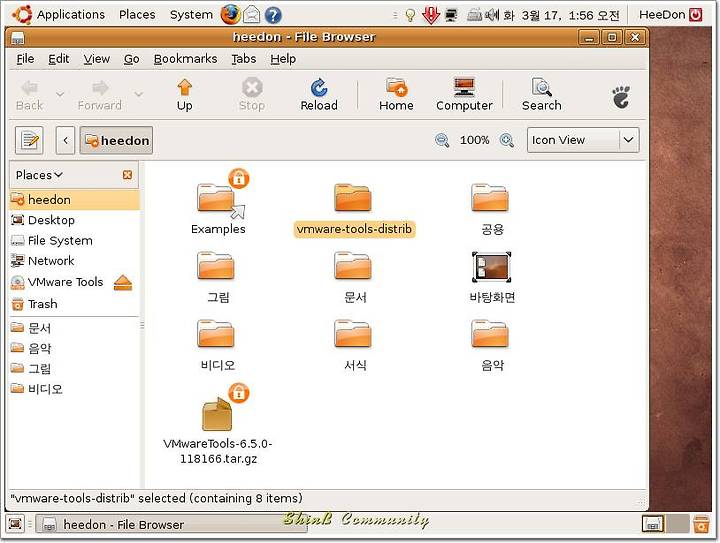Open the Search tool in toolbar
720x543 pixels.
542,87
